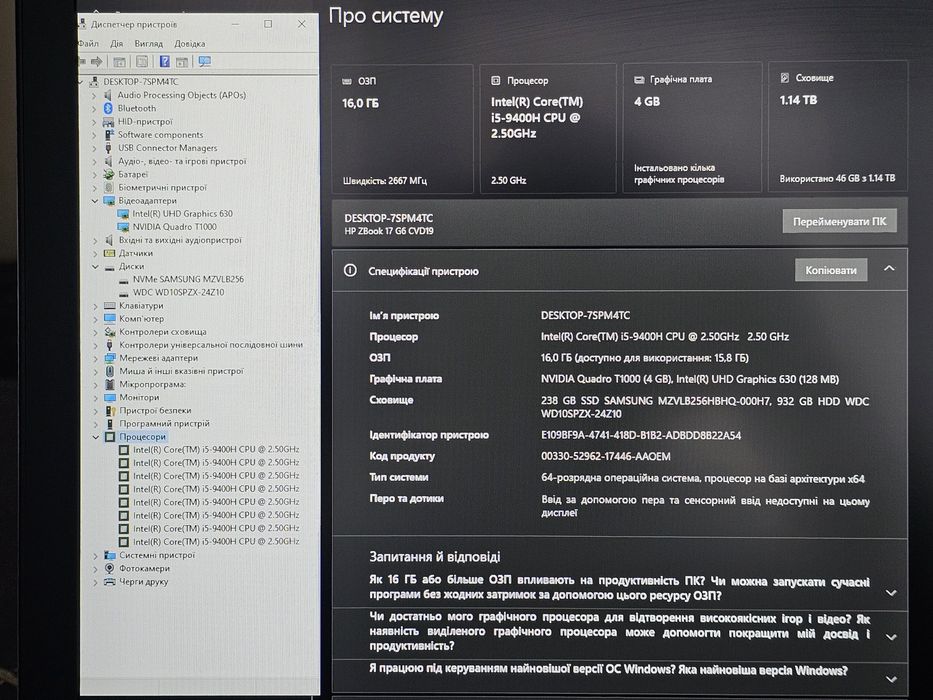The width and height of the screenshot is (933, 700).
Task: Click the Процесор card chip icon
Action: point(495,80)
